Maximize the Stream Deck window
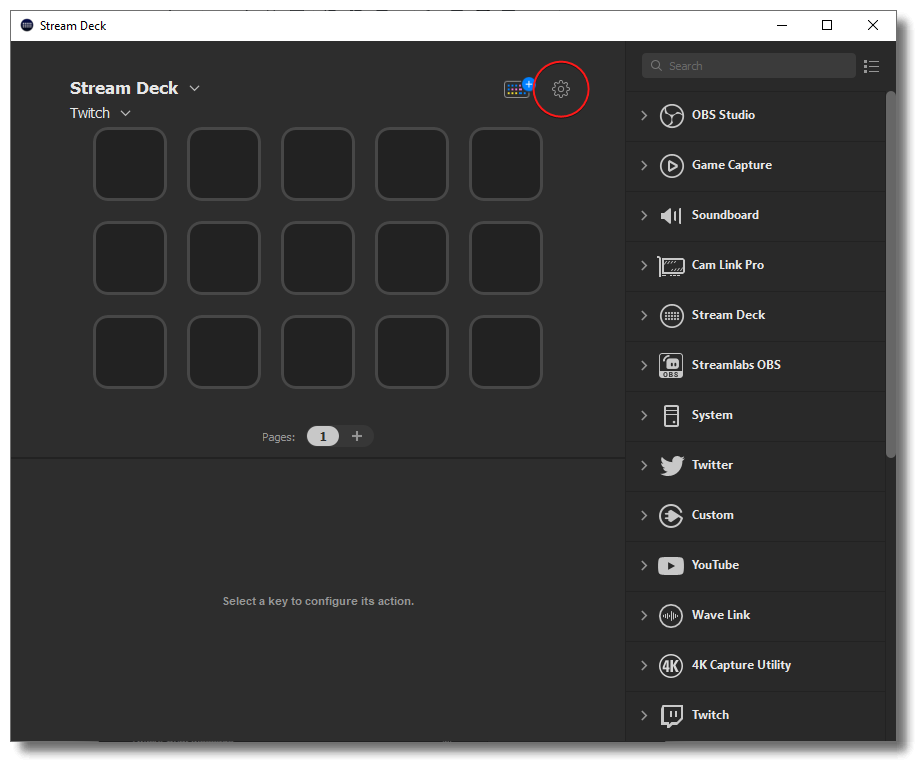 [x=827, y=25]
